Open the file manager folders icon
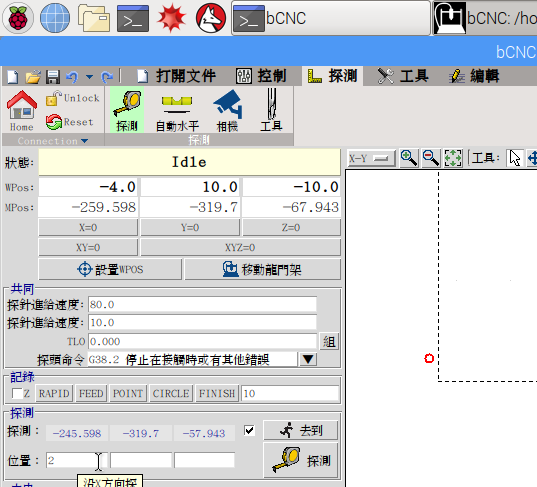The height and width of the screenshot is (487, 537). (x=94, y=18)
